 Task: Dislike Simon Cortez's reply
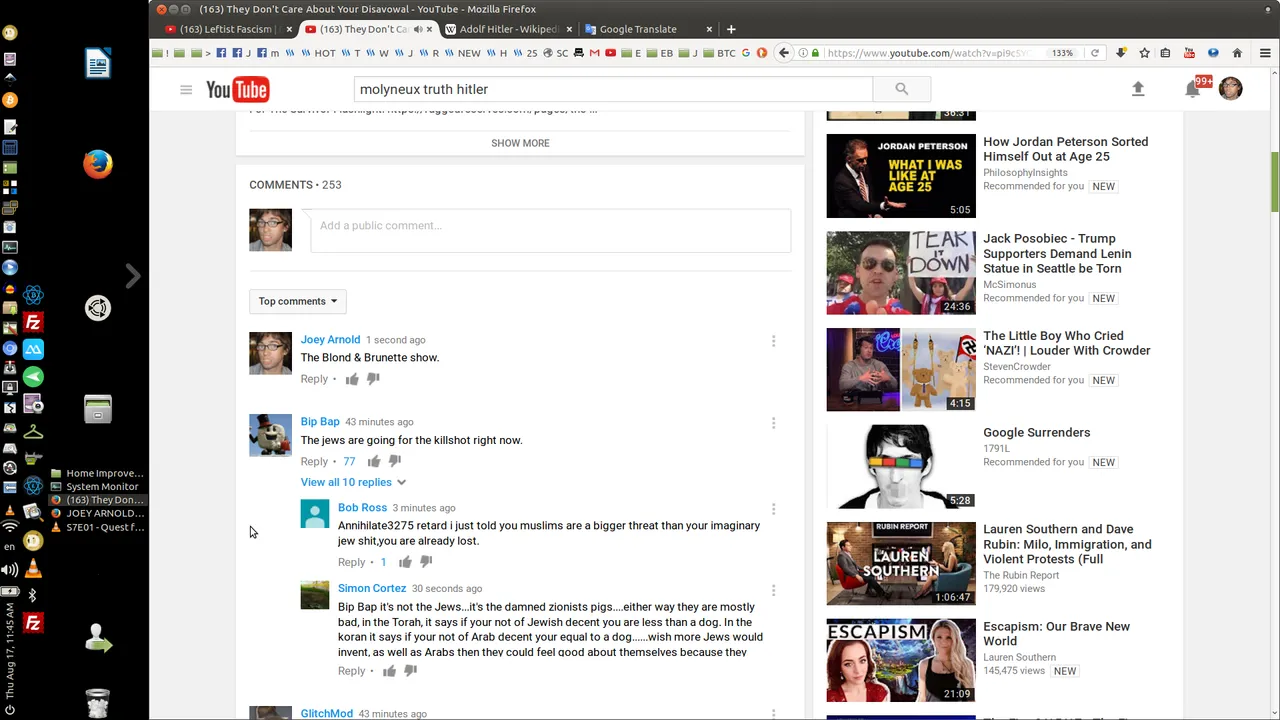click(410, 671)
